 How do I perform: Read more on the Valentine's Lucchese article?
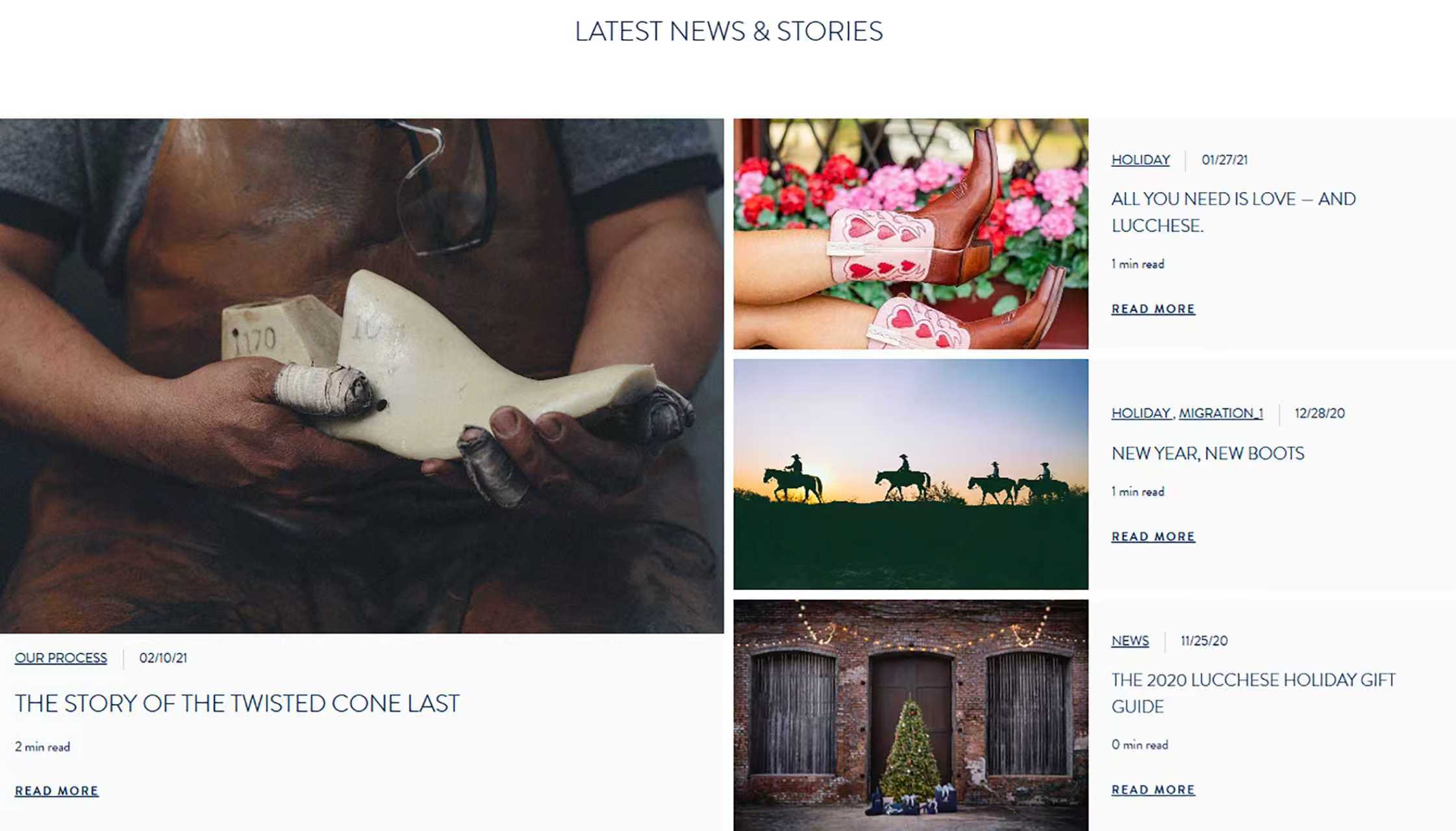1153,309
